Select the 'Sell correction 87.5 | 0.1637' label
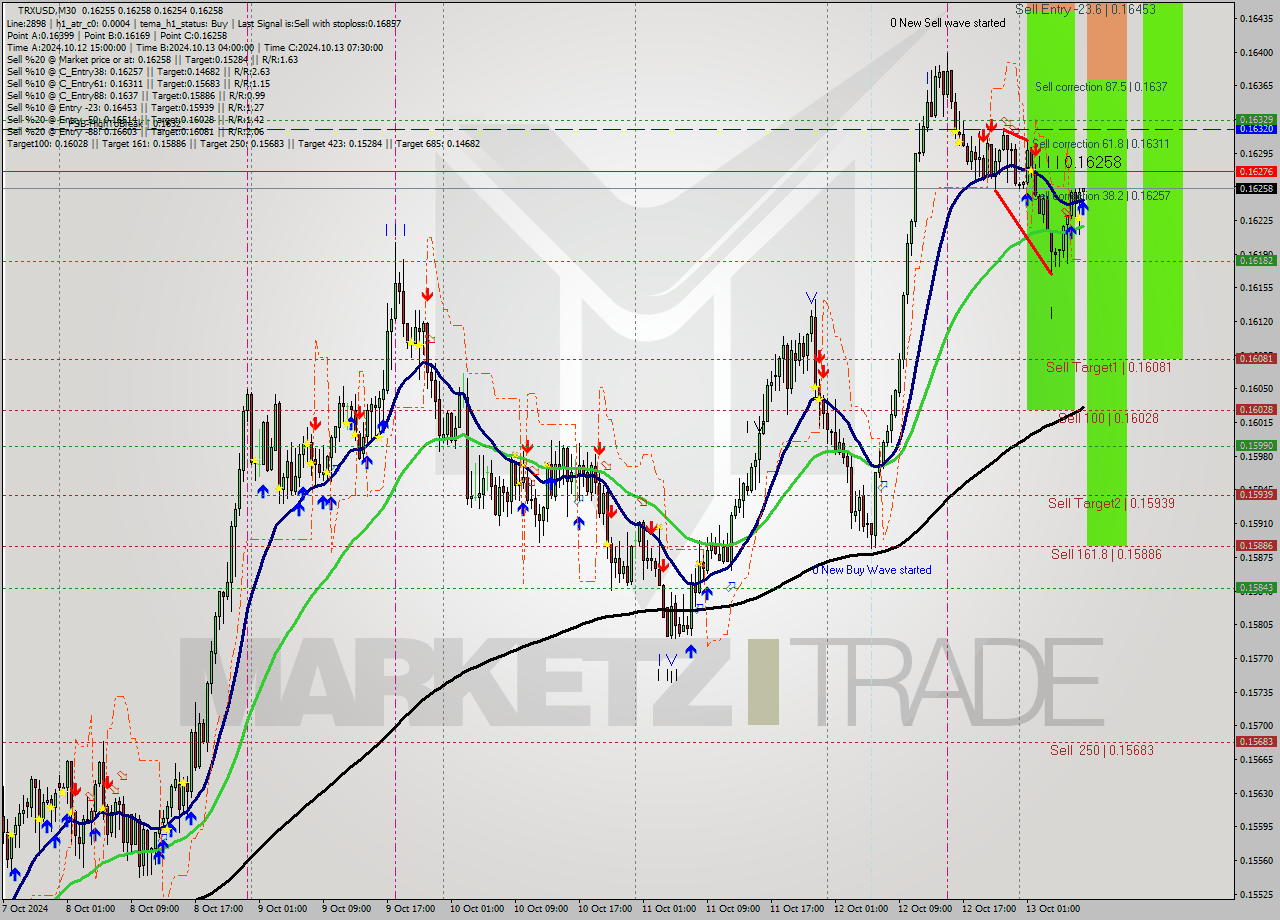The image size is (1280, 920). pos(1101,87)
